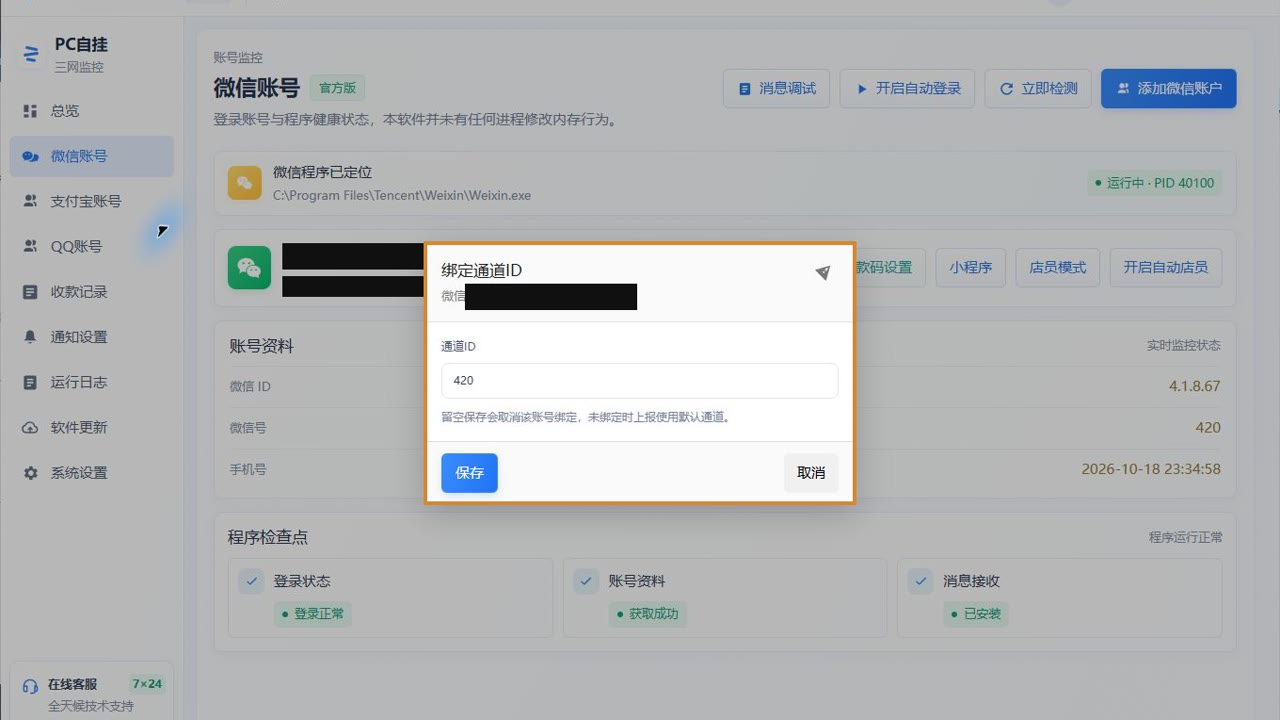Viewport: 1280px width, 720px height.
Task: View 运行日志 in the sidebar
Action: (92, 382)
